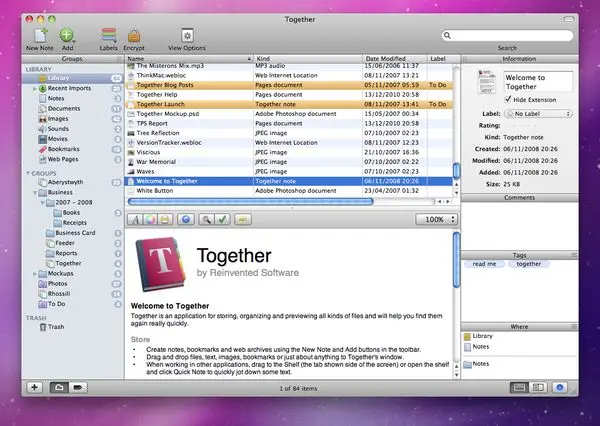
Task: Click the note preview vertical scrollbar thumb
Action: (x=456, y=260)
